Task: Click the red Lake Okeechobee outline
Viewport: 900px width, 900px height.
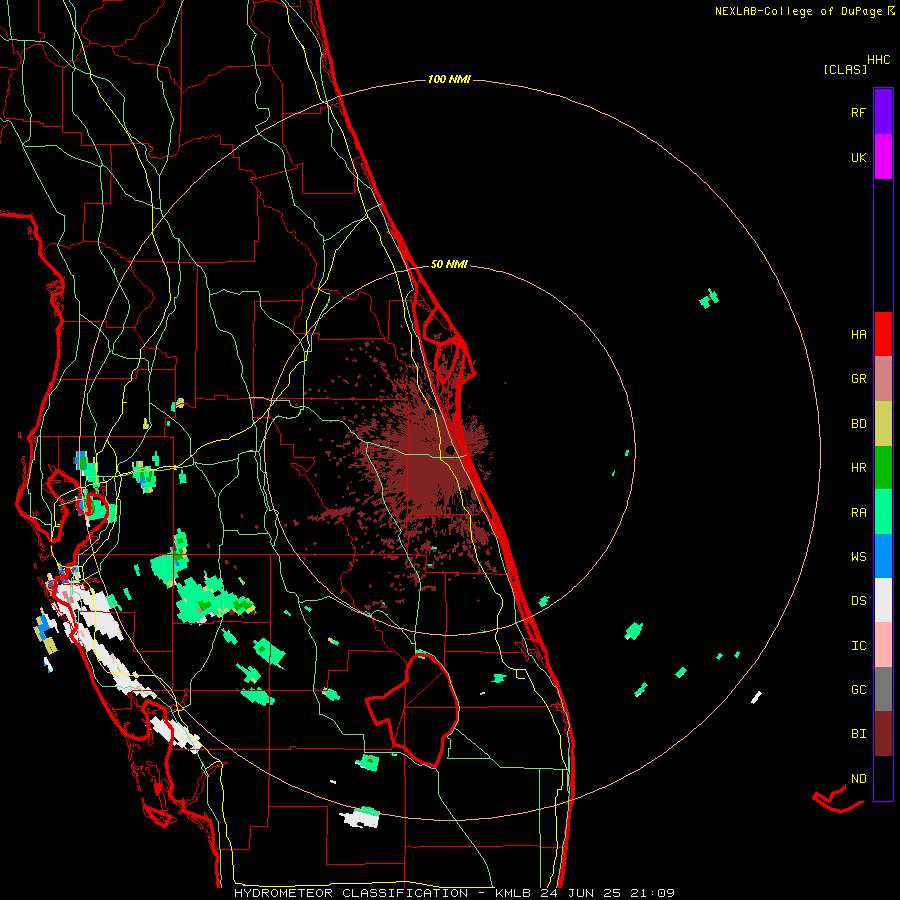Action: (x=413, y=709)
